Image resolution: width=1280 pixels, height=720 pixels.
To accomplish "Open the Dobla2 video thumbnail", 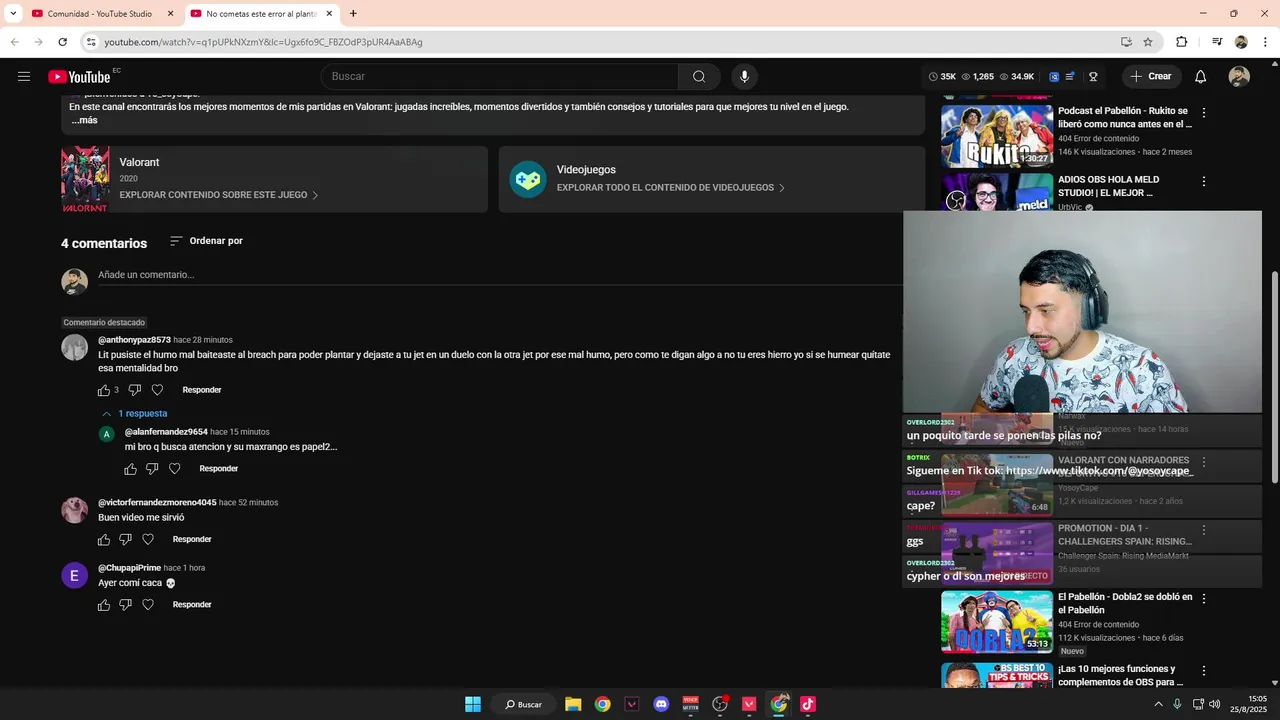I will pyautogui.click(x=997, y=622).
